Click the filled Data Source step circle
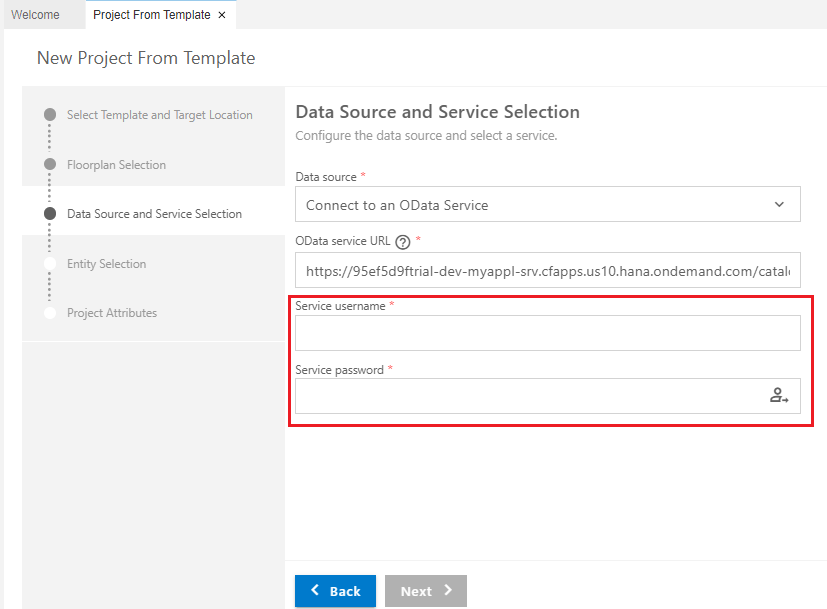This screenshot has width=827, height=609. click(x=49, y=213)
